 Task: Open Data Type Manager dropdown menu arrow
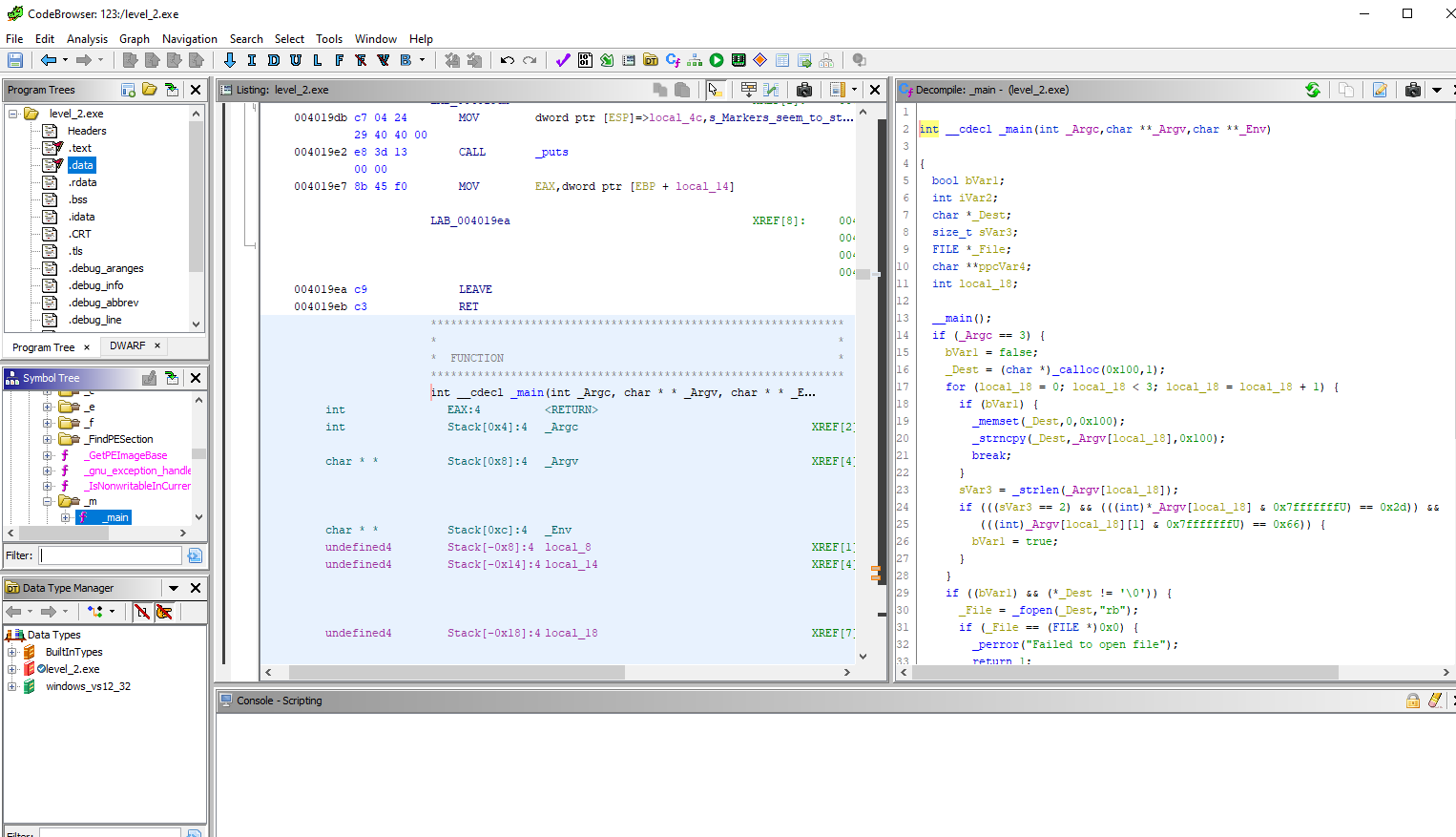click(174, 588)
